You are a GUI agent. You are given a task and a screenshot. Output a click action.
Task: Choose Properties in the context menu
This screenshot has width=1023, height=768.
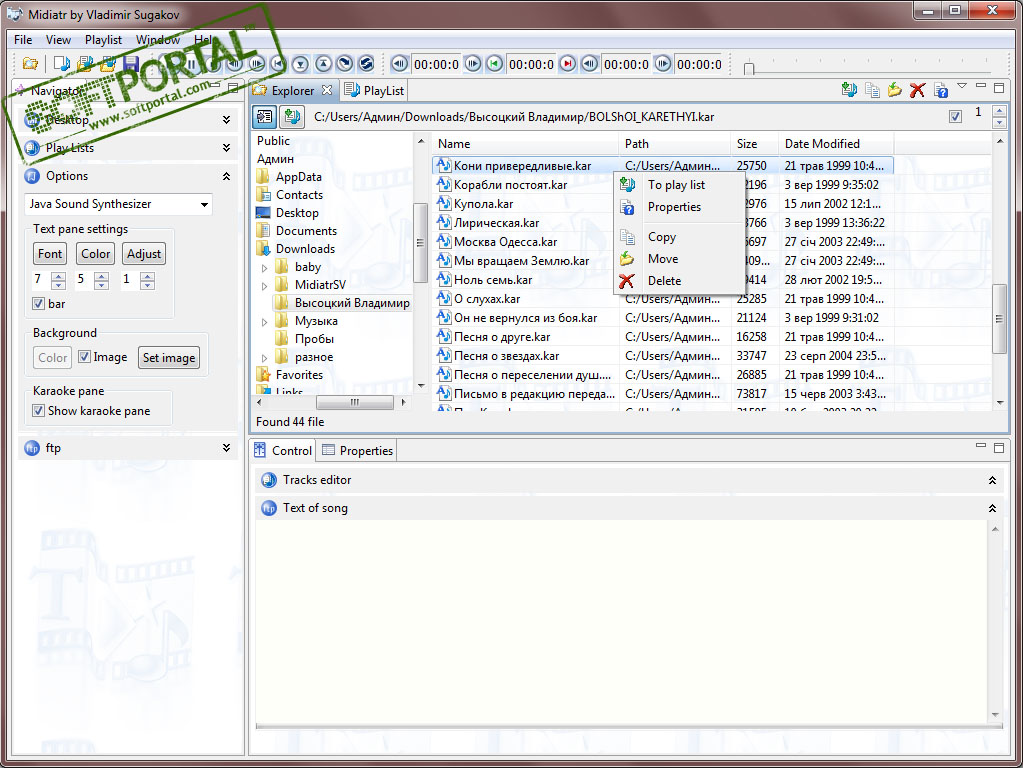(679, 207)
